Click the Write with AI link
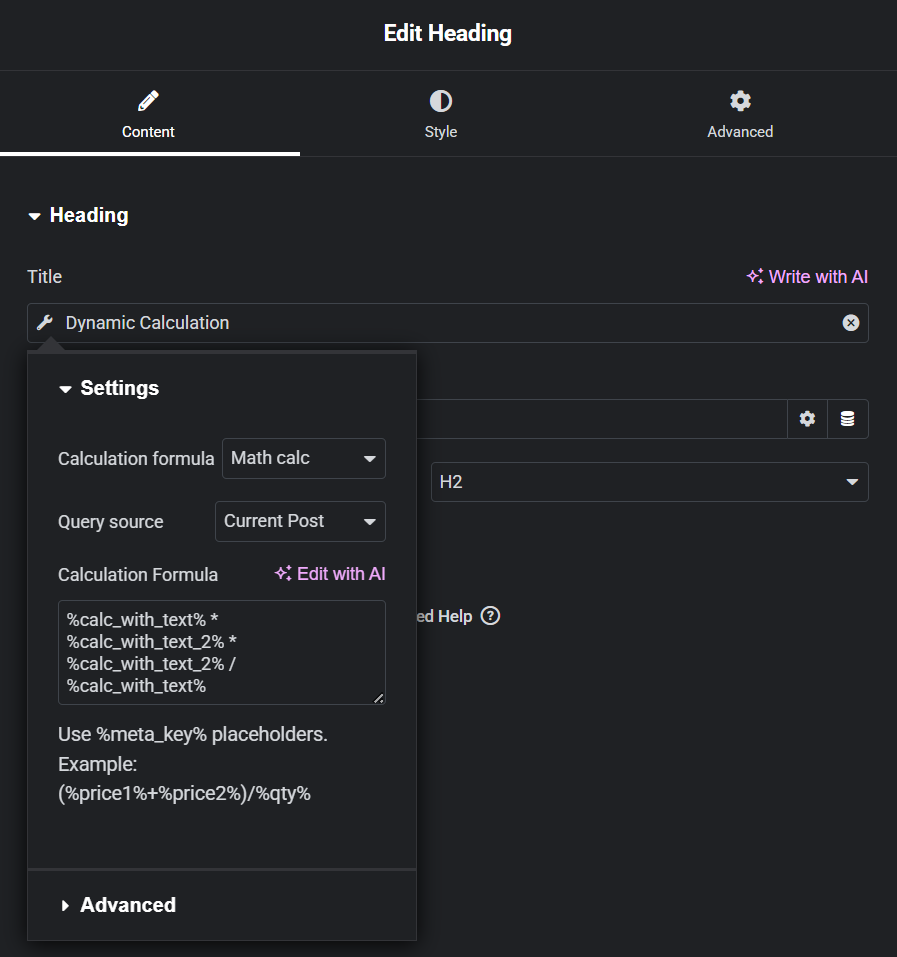Screen dimensions: 897x957 [807, 277]
